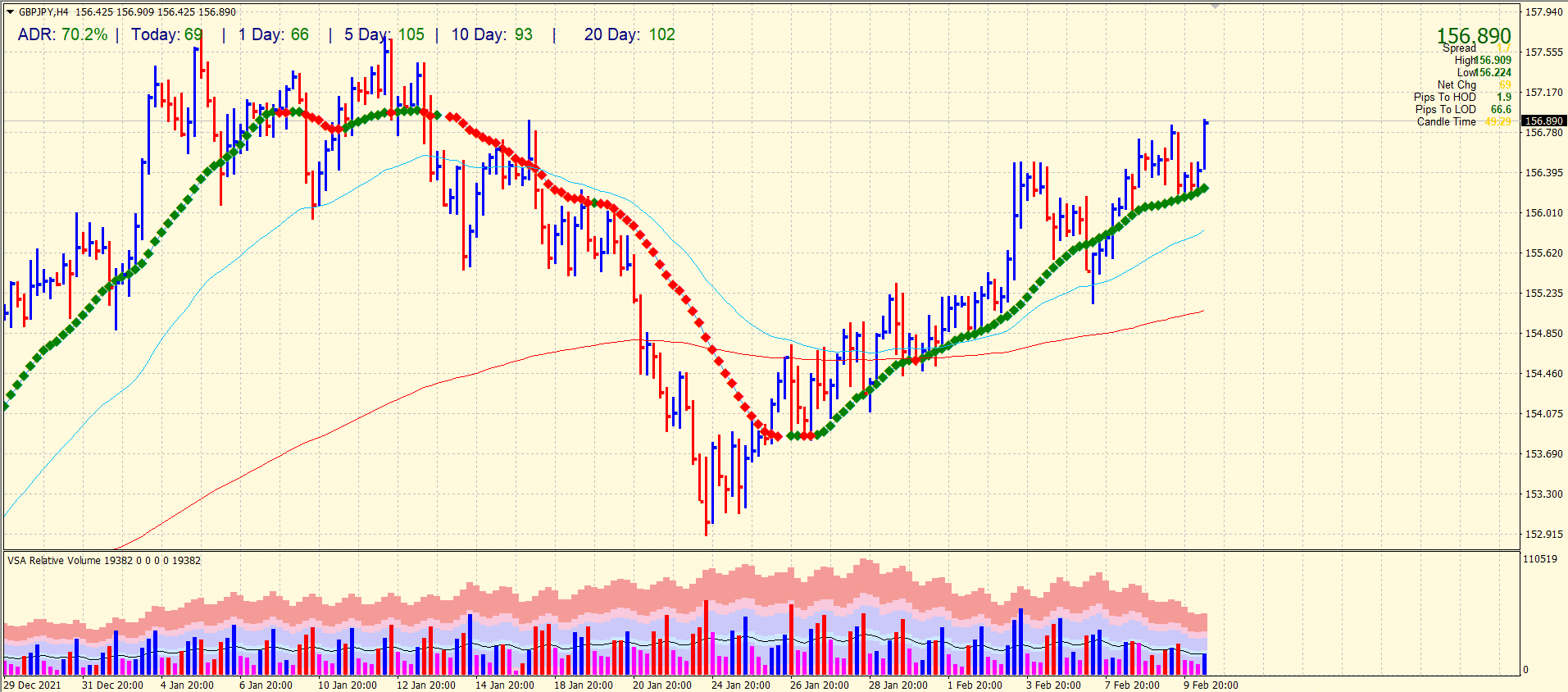Click the 157.940 price axis label
The width and height of the screenshot is (1568, 692).
pyautogui.click(x=1543, y=12)
